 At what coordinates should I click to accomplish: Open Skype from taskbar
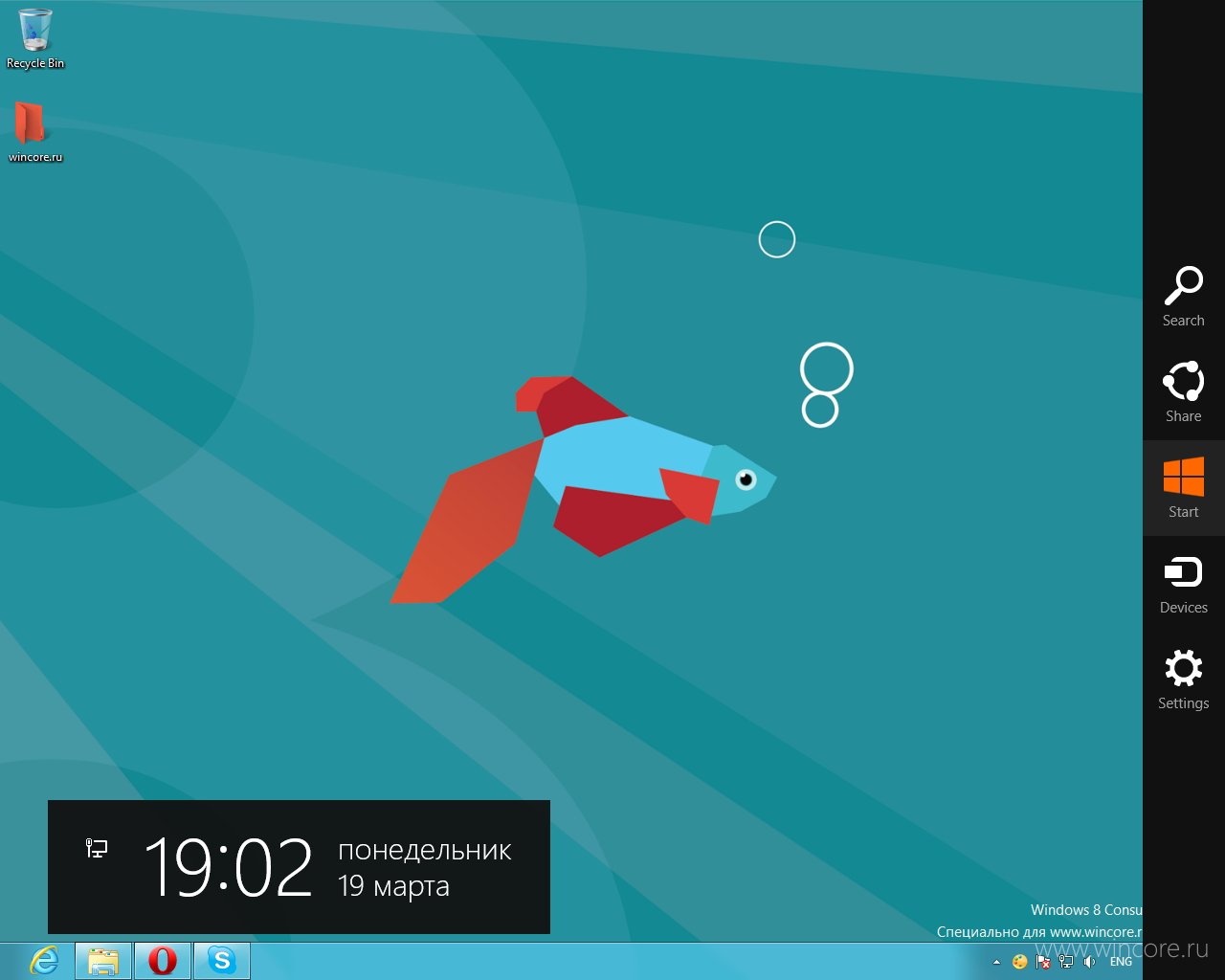222,961
